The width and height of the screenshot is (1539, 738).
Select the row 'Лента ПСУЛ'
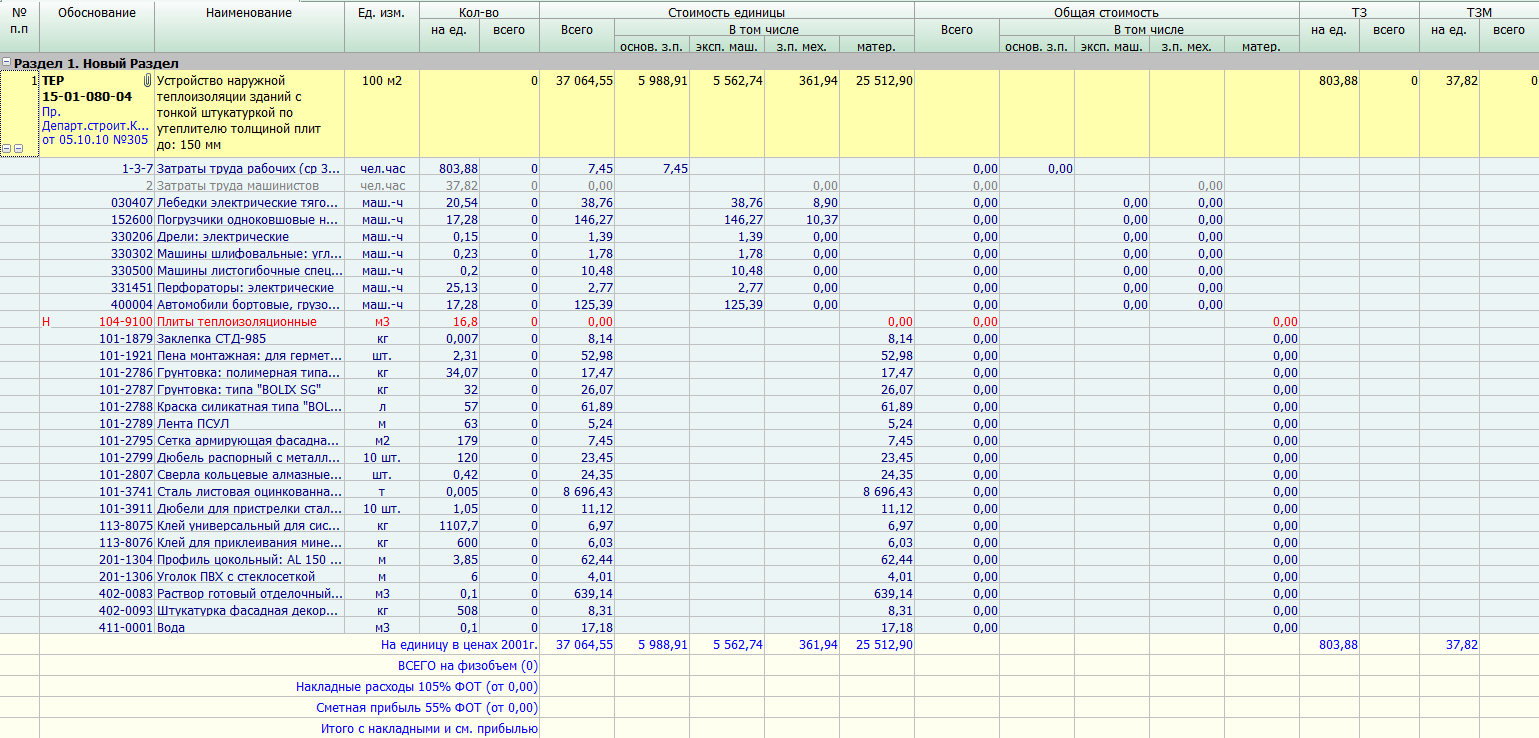coord(769,423)
